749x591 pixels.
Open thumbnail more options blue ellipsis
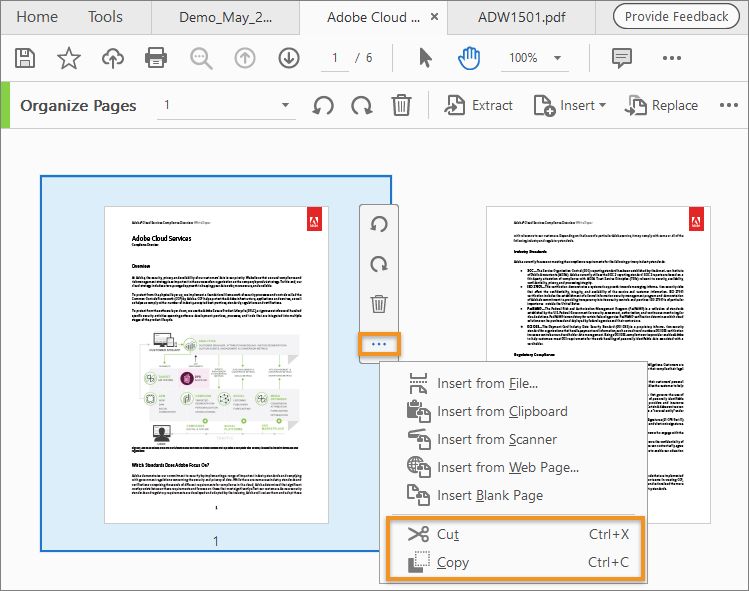[379, 344]
